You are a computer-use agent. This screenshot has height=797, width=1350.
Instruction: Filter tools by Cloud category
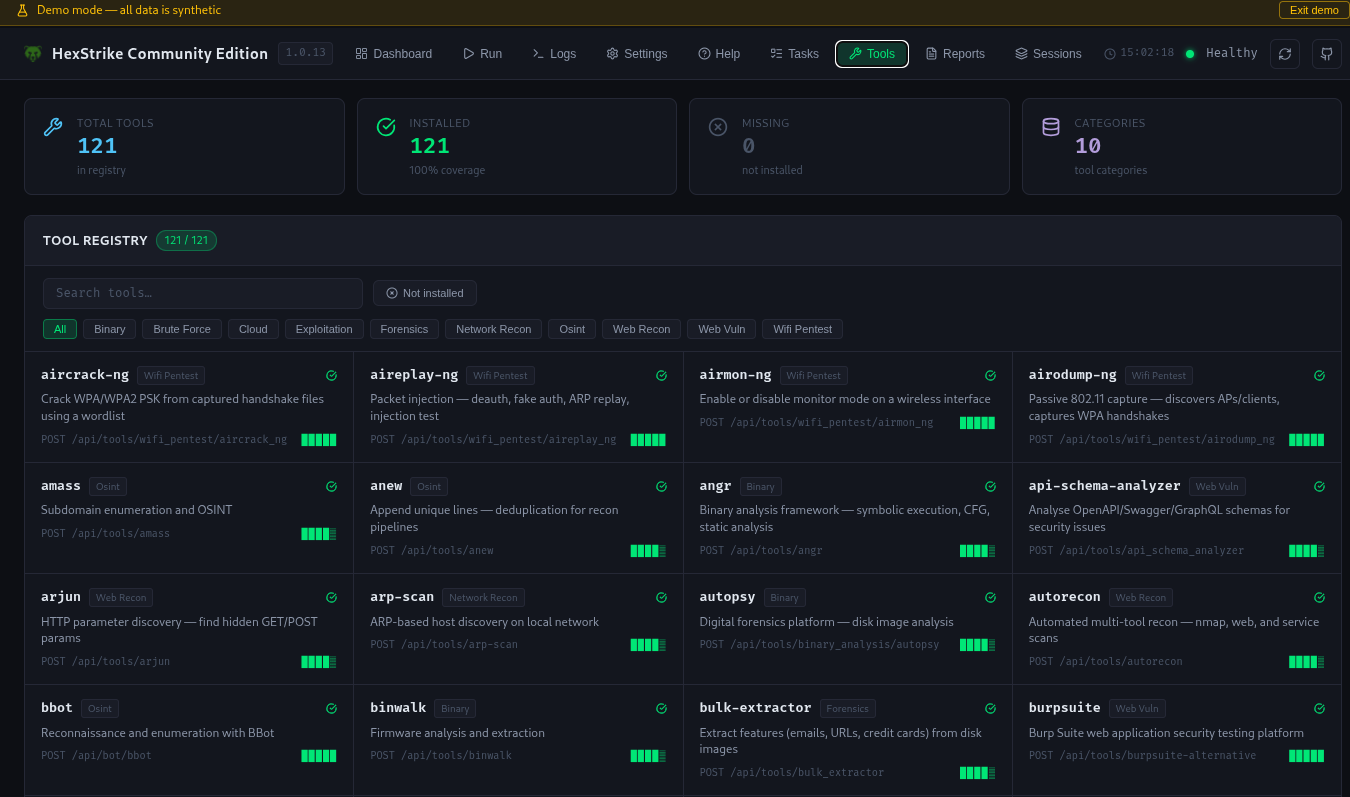pos(253,329)
